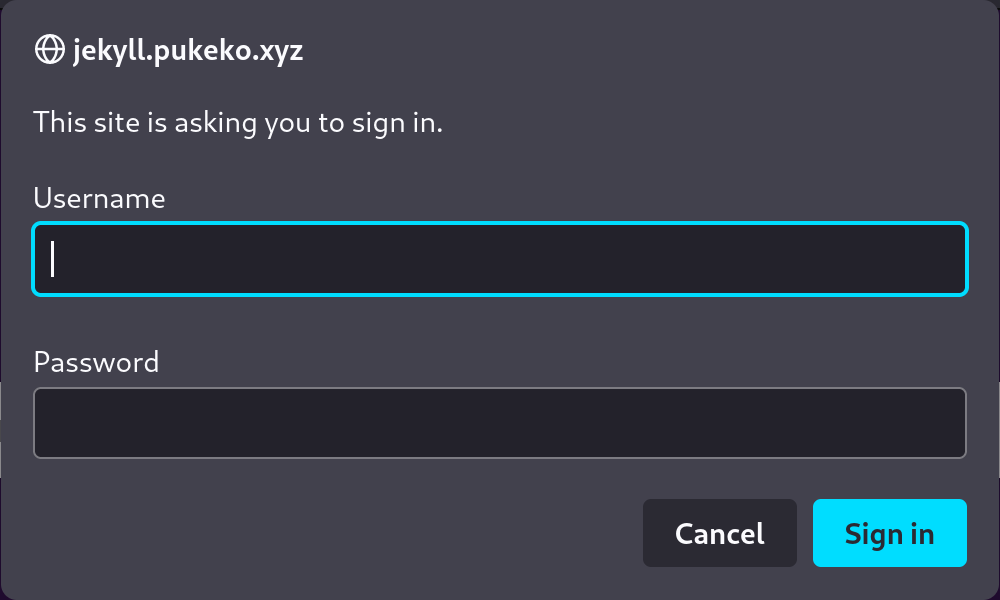This screenshot has height=600, width=1000.
Task: Click the cyan-outlined Username text box
Action: [500, 259]
